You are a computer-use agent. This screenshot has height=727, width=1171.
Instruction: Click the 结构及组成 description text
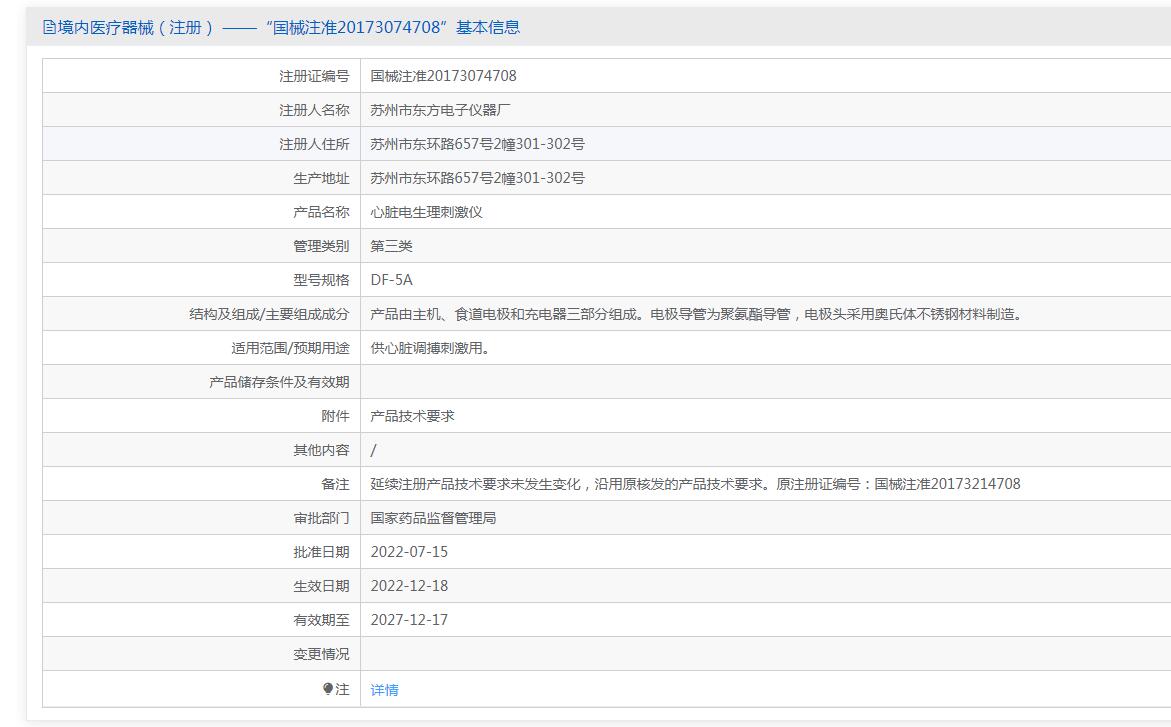click(697, 314)
